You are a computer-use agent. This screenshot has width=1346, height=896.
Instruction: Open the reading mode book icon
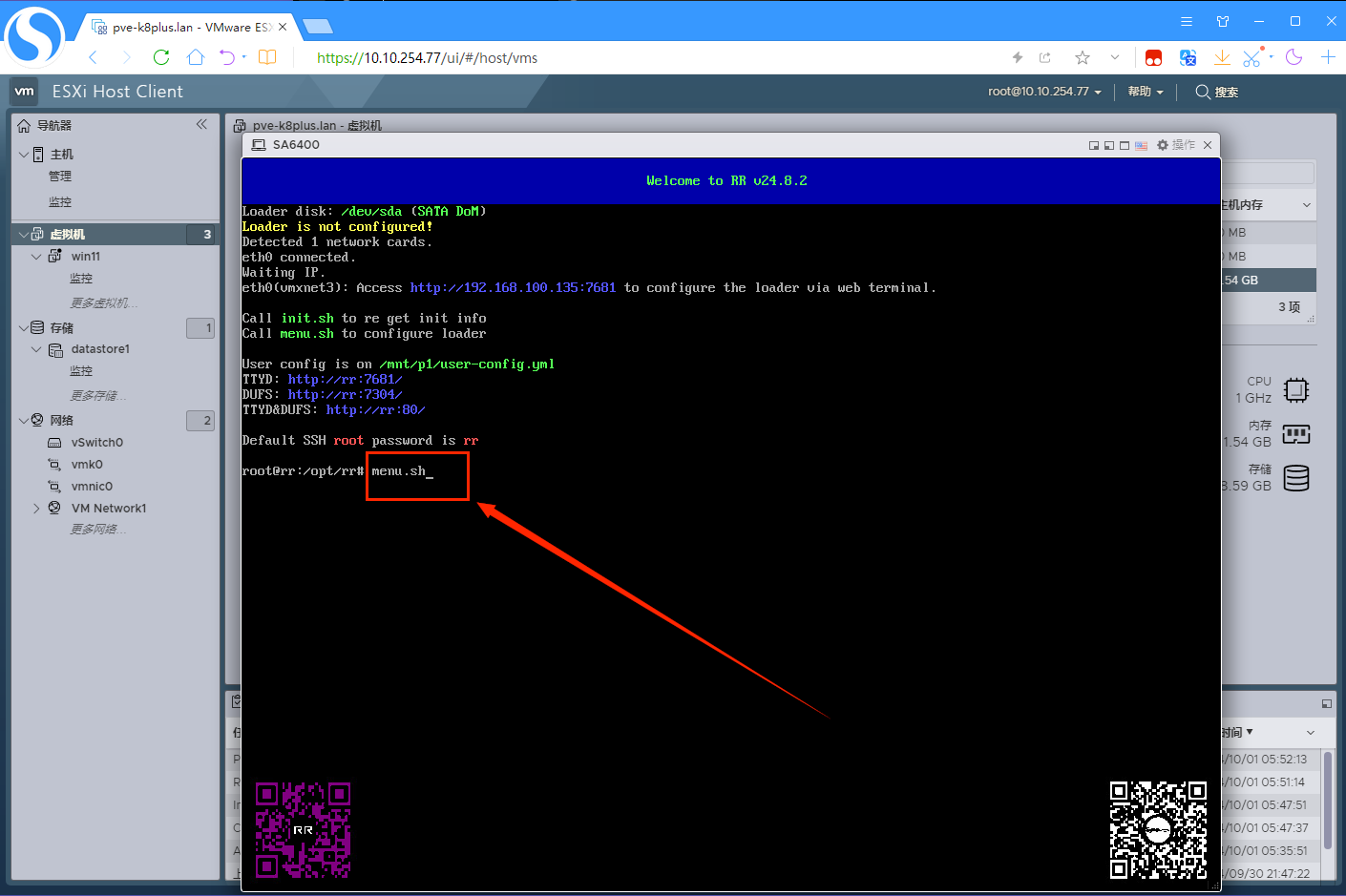point(268,57)
